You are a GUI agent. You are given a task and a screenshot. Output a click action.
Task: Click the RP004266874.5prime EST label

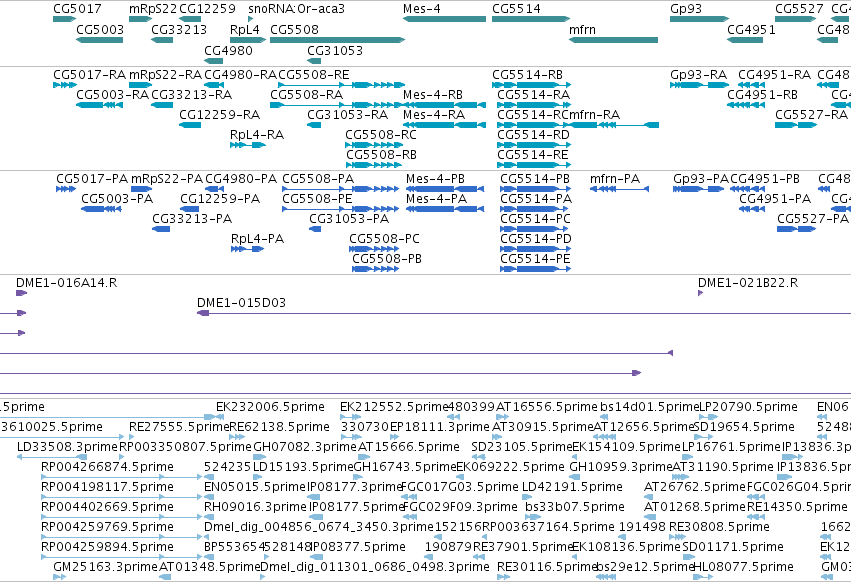[107, 467]
